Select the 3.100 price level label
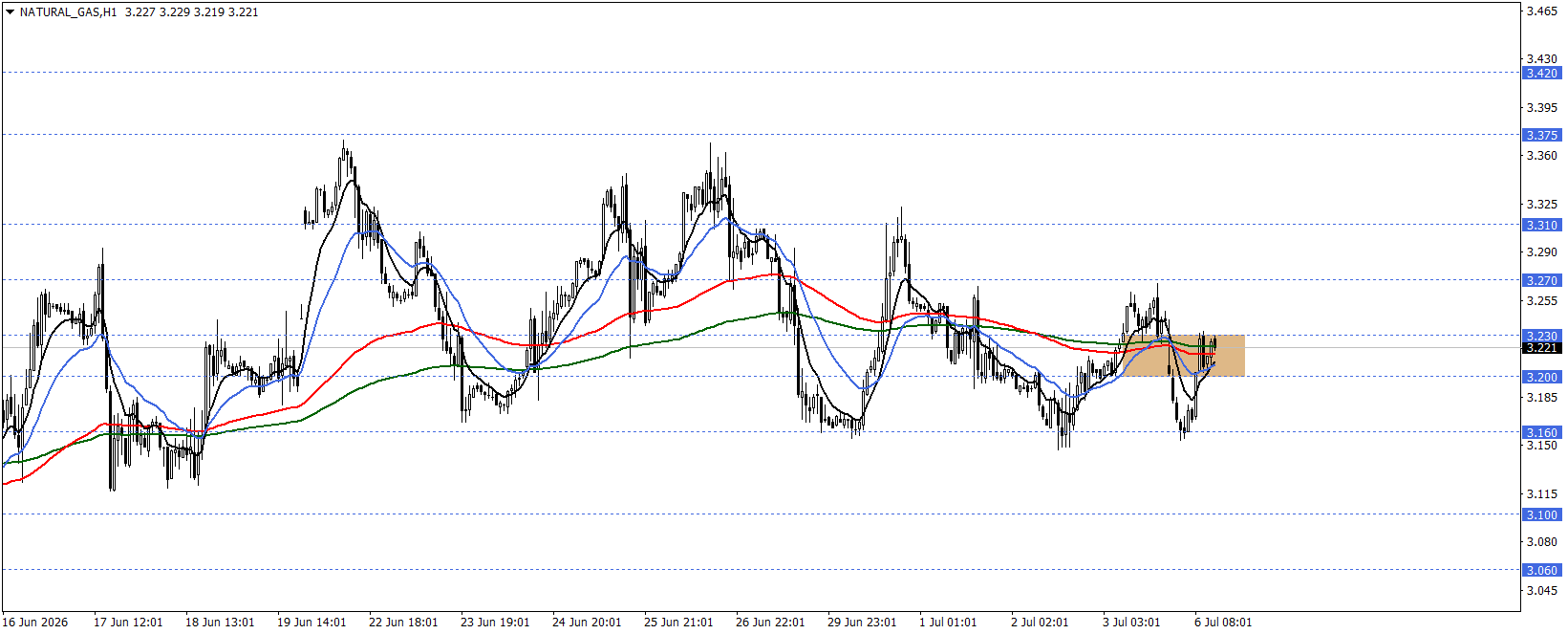The height and width of the screenshot is (634, 1568). pyautogui.click(x=1541, y=514)
